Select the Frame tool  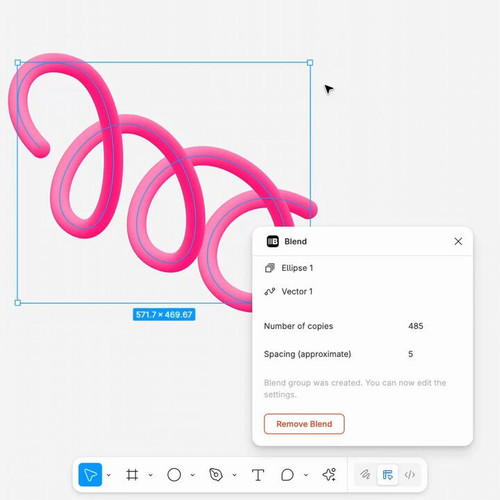click(132, 475)
